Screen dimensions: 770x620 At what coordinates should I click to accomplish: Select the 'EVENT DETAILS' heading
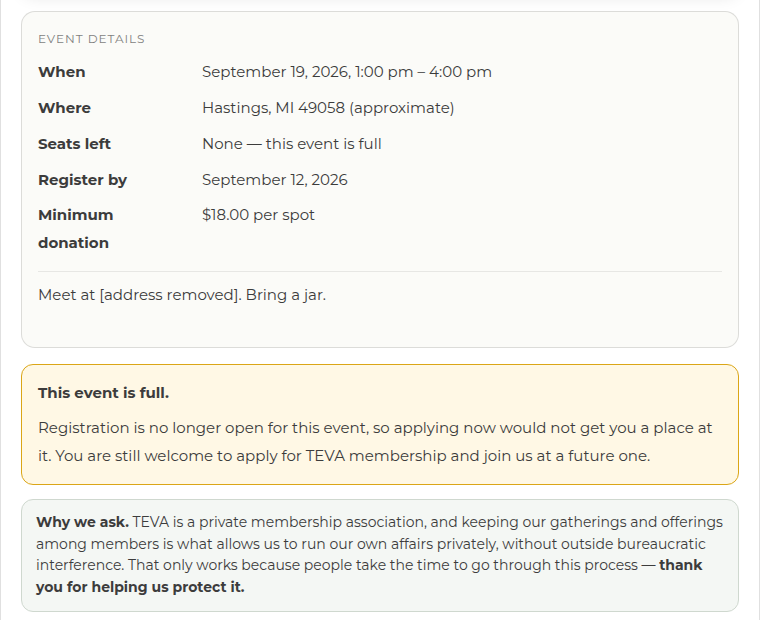coord(91,39)
